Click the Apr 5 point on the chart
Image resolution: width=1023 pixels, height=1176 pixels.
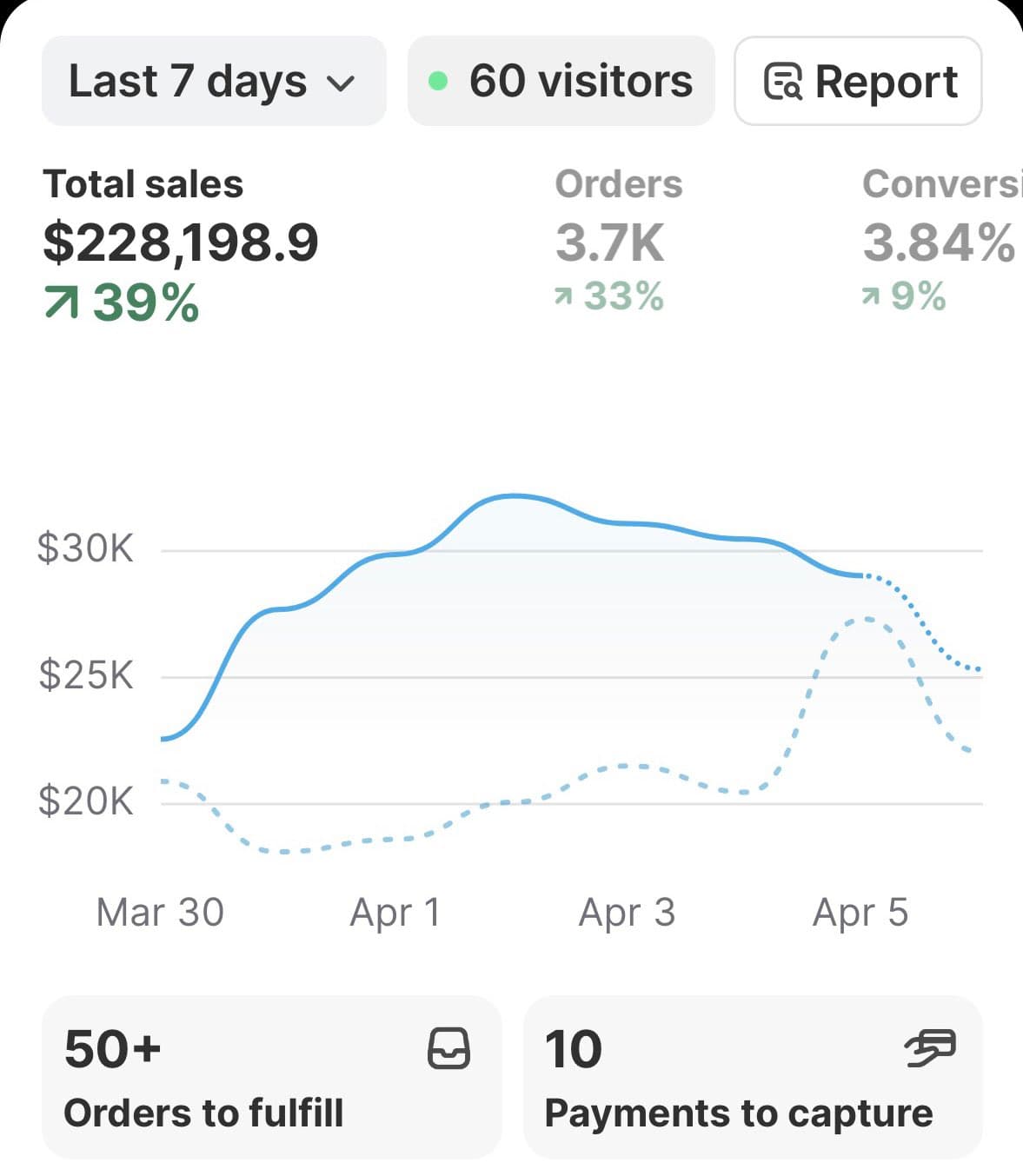pos(861,575)
